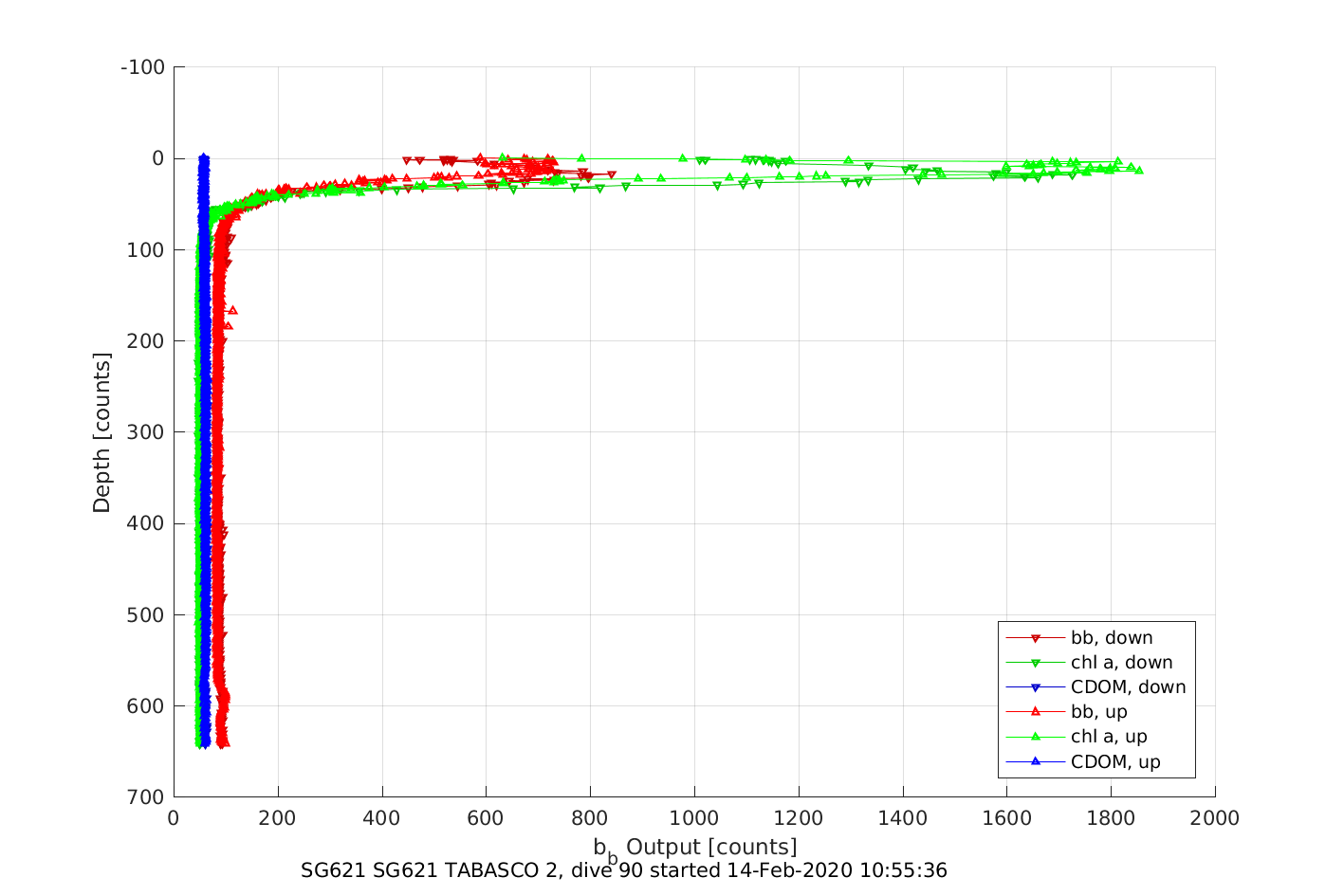
Task: Click the x-axis tick label 1400
Action: (x=903, y=818)
